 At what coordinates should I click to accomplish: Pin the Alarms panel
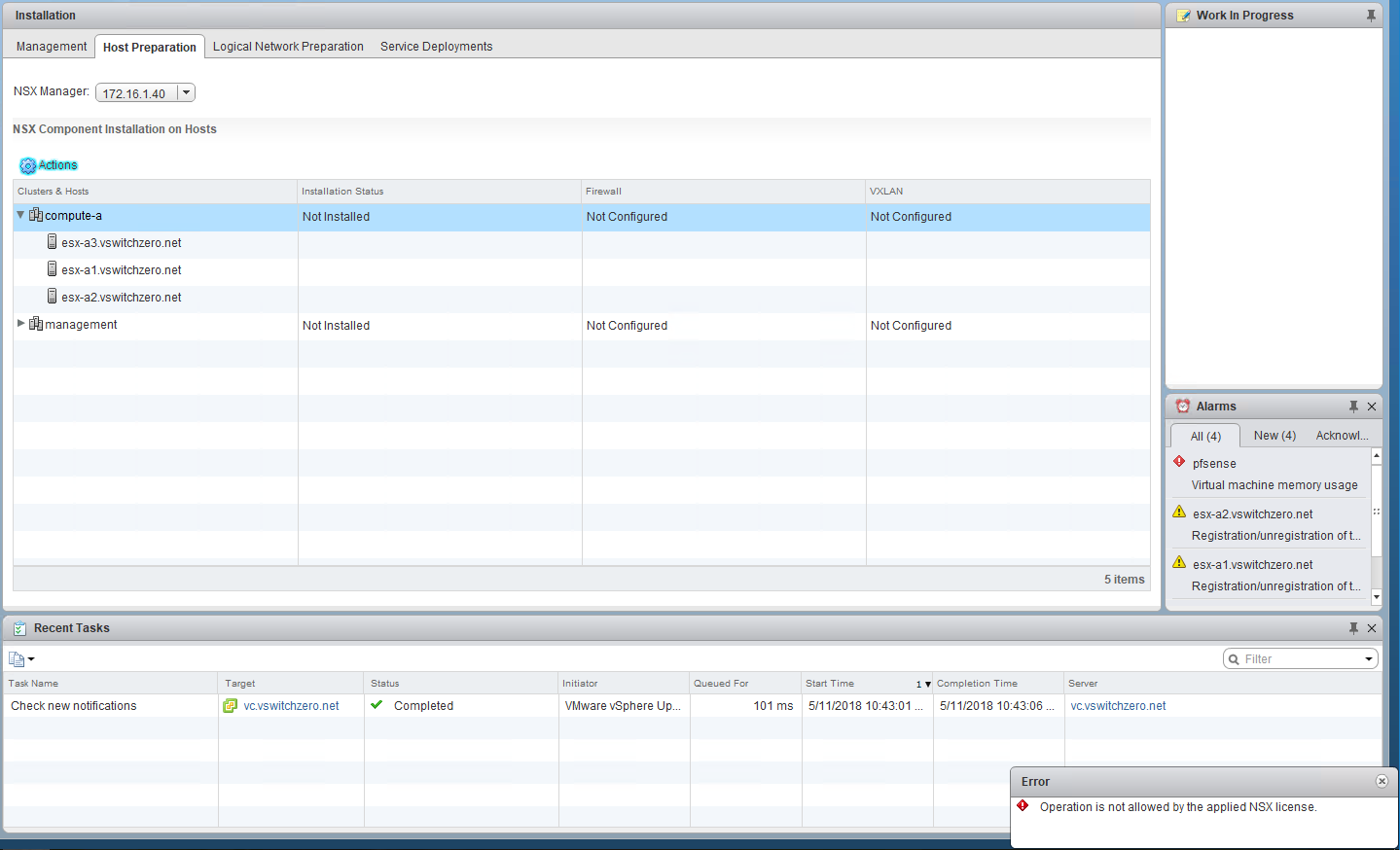click(1353, 407)
